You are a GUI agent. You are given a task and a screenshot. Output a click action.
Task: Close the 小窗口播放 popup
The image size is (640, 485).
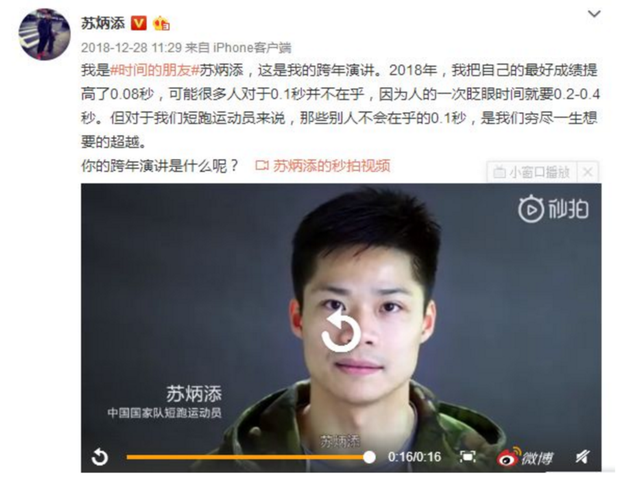pos(587,172)
